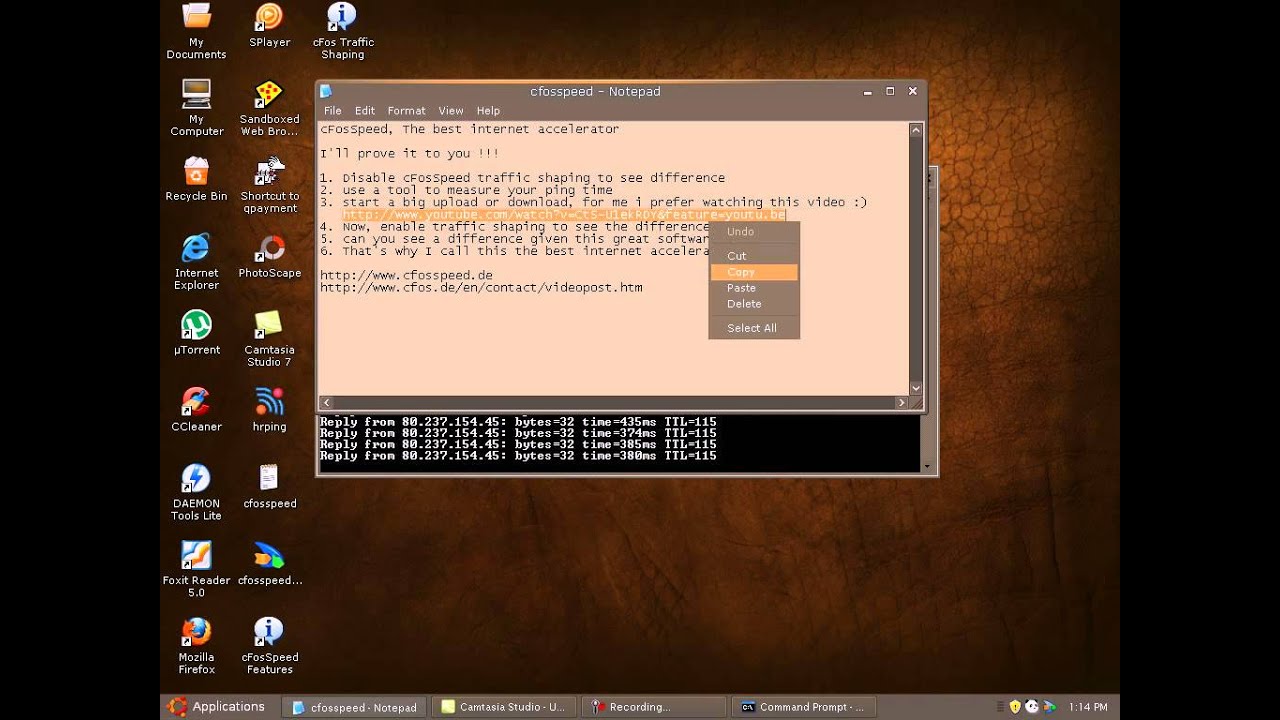The width and height of the screenshot is (1280, 720).
Task: Click the security shield tray icon
Action: pyautogui.click(x=1014, y=707)
